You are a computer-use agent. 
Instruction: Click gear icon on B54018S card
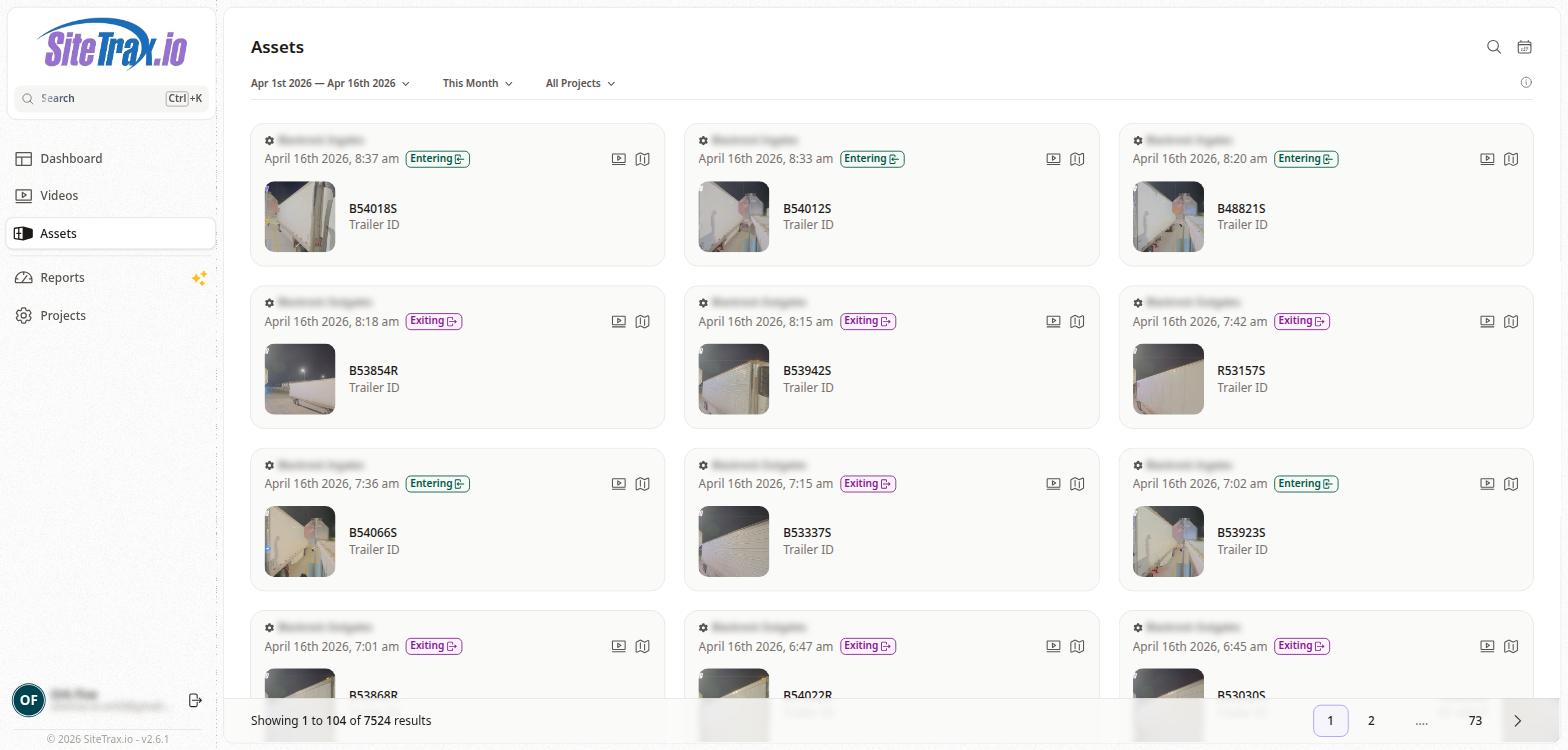[x=269, y=141]
